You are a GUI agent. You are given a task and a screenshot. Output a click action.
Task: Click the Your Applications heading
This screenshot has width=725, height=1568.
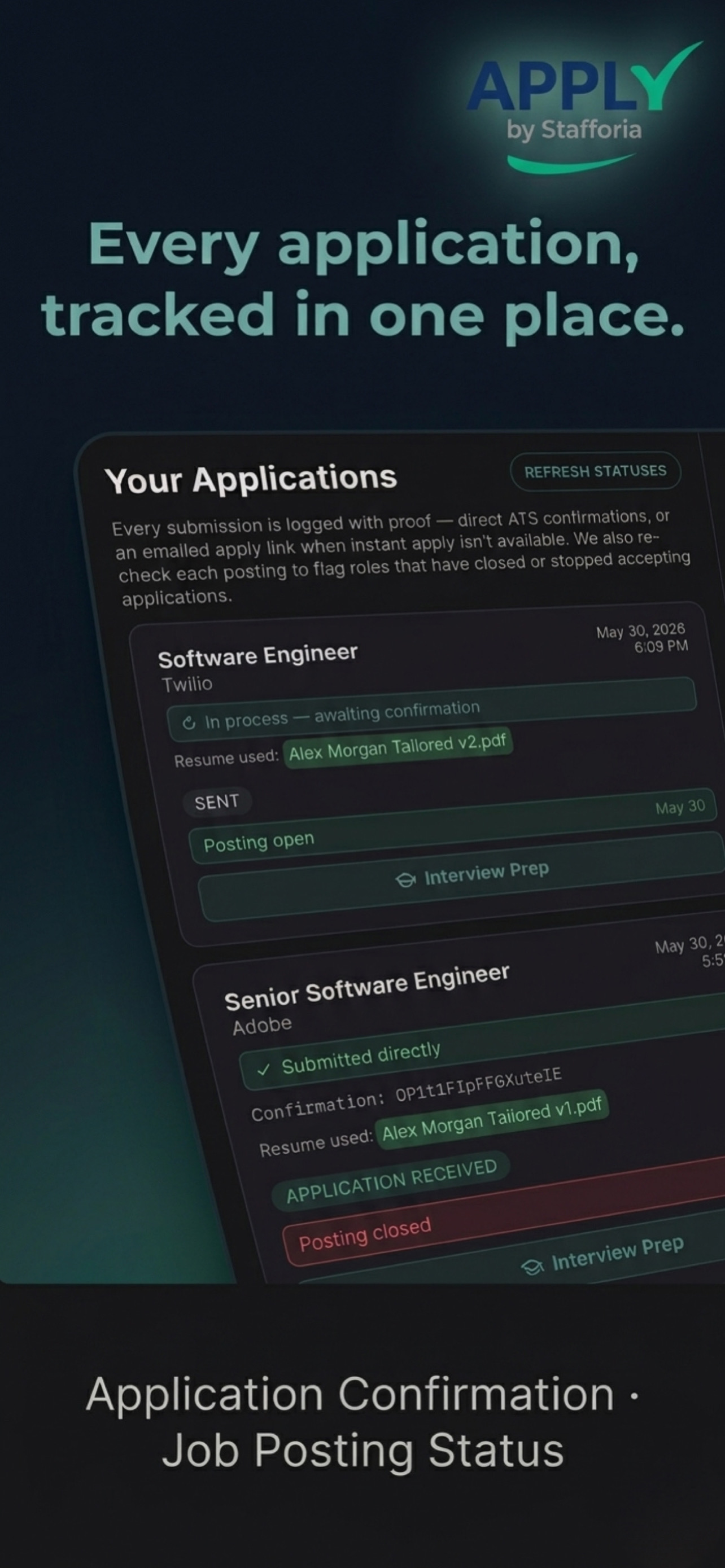251,479
